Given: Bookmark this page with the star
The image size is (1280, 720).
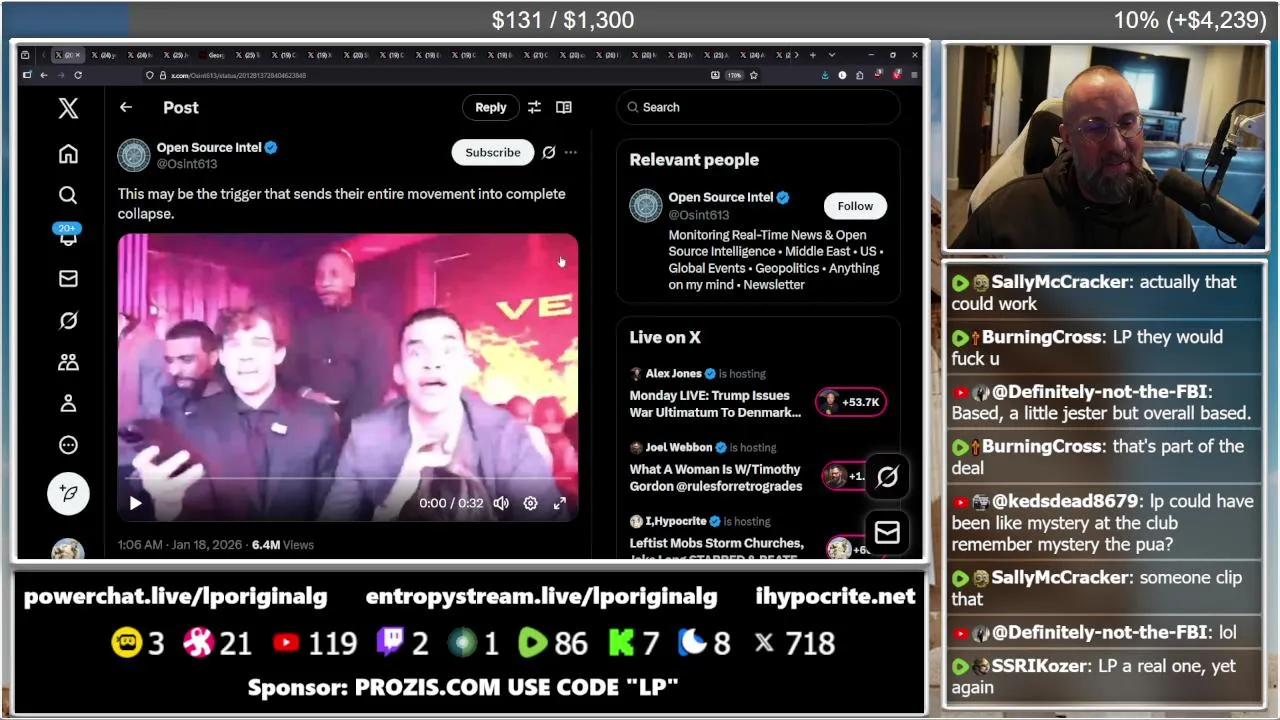Looking at the screenshot, I should point(754,75).
